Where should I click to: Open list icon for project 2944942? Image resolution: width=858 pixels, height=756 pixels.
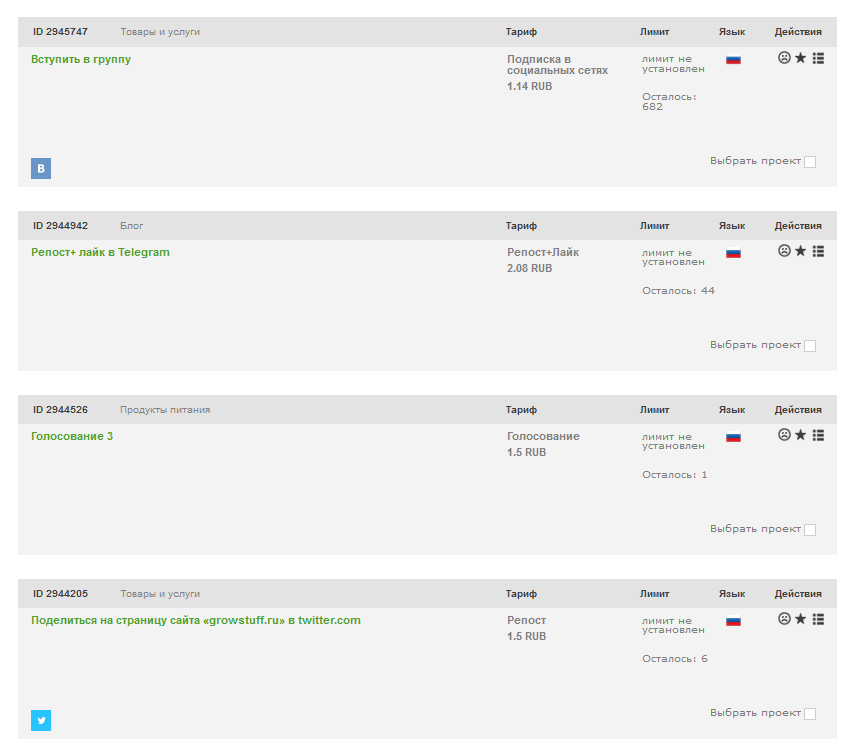tap(818, 251)
